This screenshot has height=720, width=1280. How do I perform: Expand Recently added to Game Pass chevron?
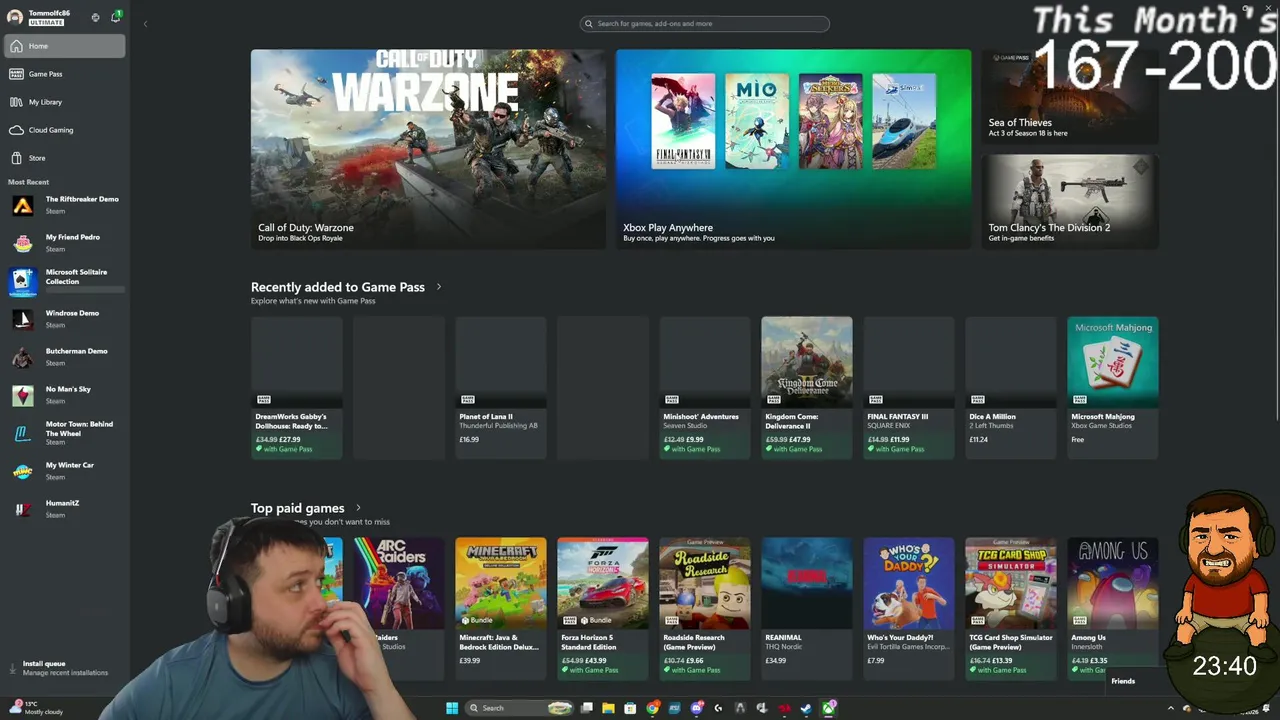(438, 287)
